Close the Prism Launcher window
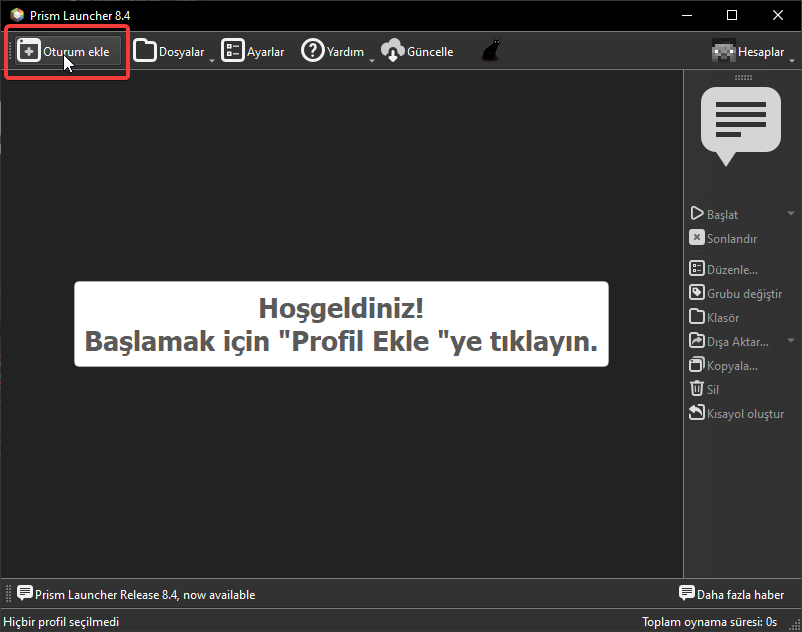This screenshot has width=802, height=632. 777,15
